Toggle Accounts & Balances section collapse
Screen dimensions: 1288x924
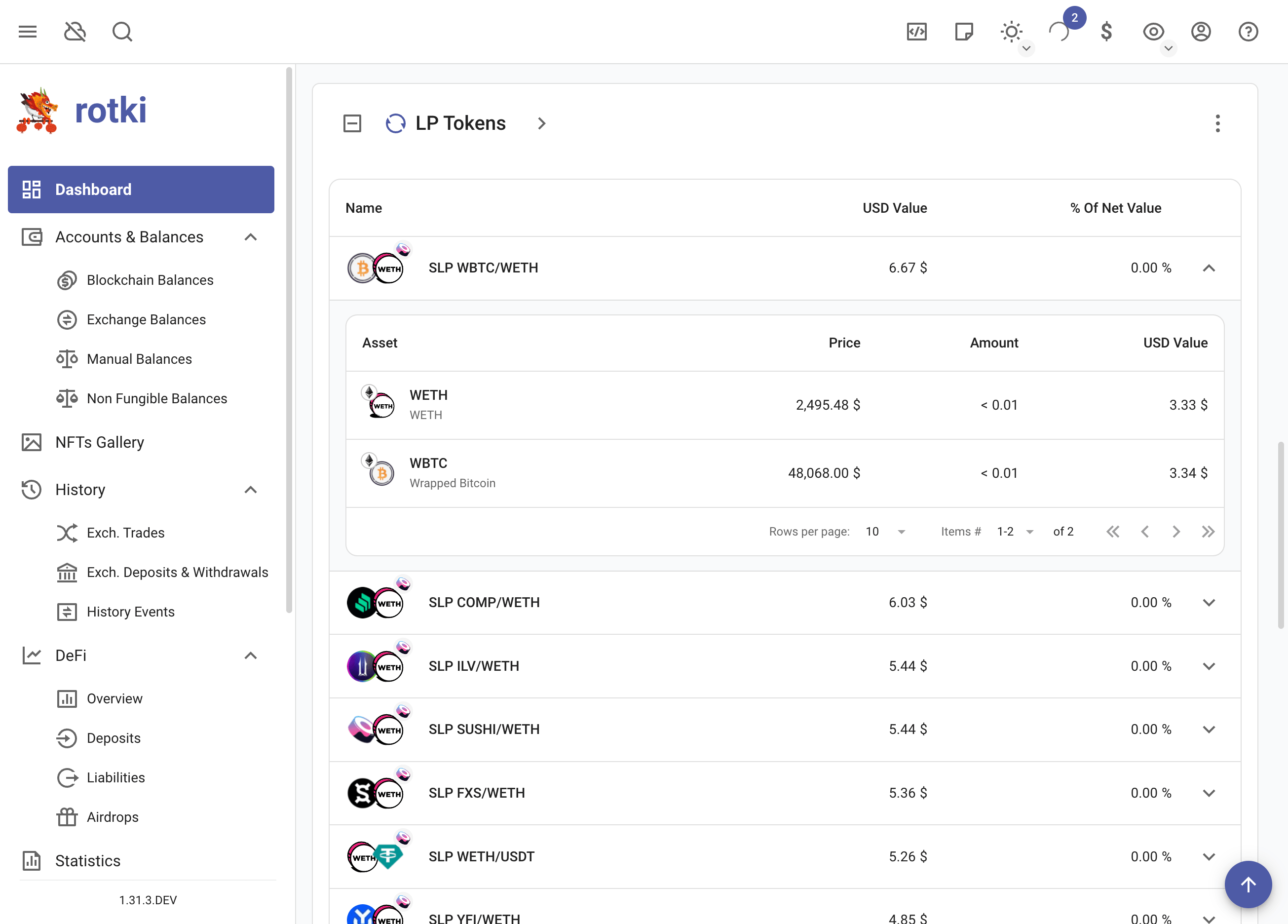pyautogui.click(x=251, y=237)
